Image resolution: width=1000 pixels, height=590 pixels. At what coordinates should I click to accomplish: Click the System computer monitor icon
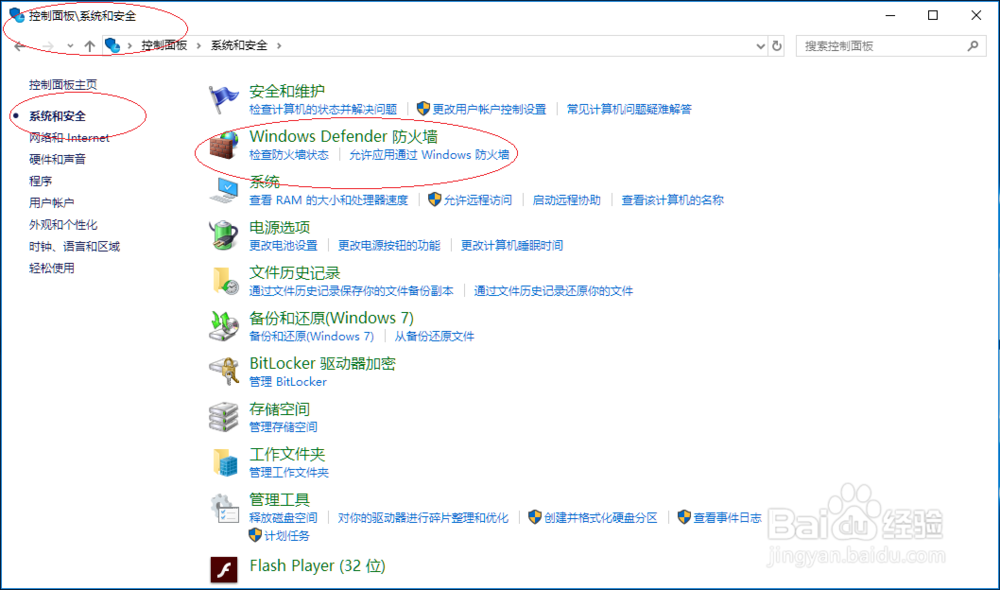click(224, 190)
